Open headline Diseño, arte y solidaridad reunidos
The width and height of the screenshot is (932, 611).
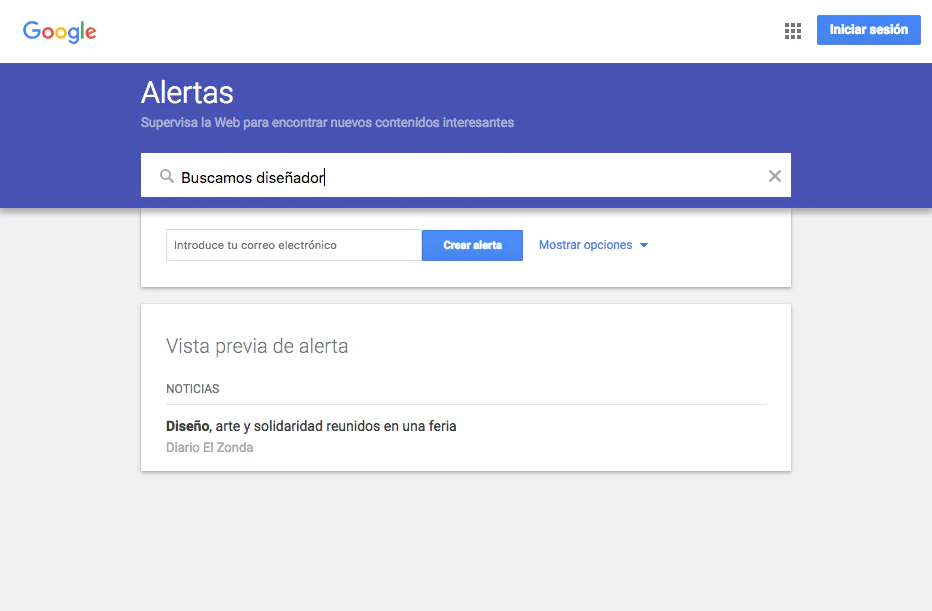coord(311,425)
